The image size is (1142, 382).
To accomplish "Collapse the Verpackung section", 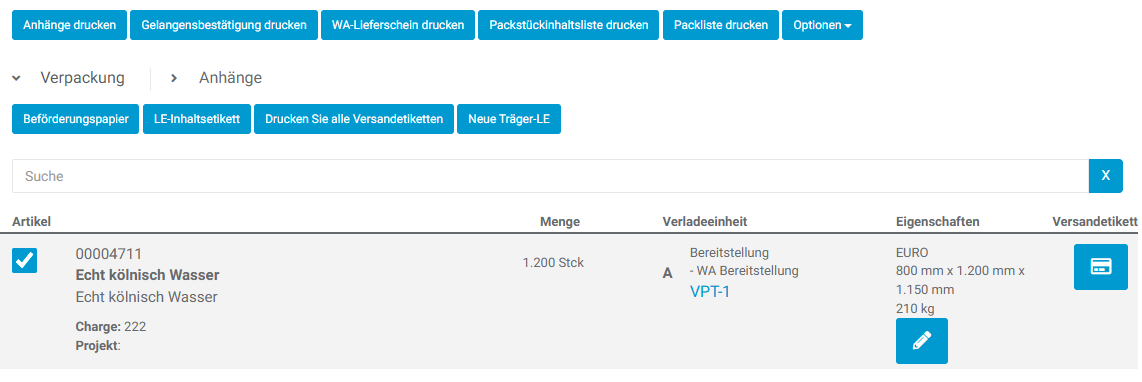I will pos(68,77).
